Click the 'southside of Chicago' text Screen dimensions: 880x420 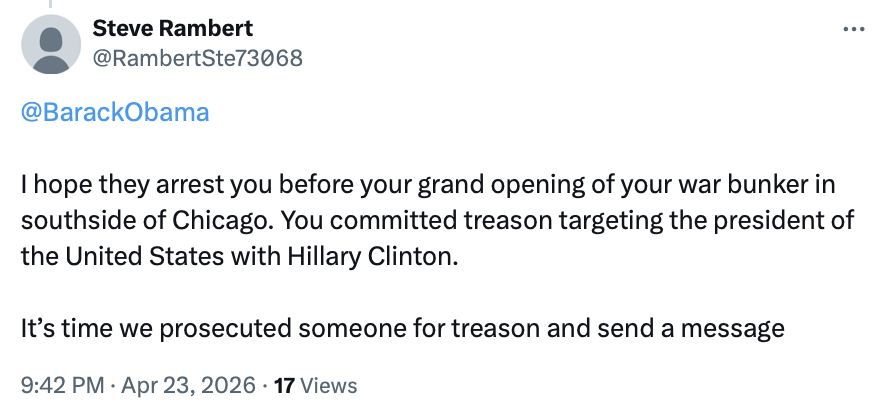coord(116,220)
